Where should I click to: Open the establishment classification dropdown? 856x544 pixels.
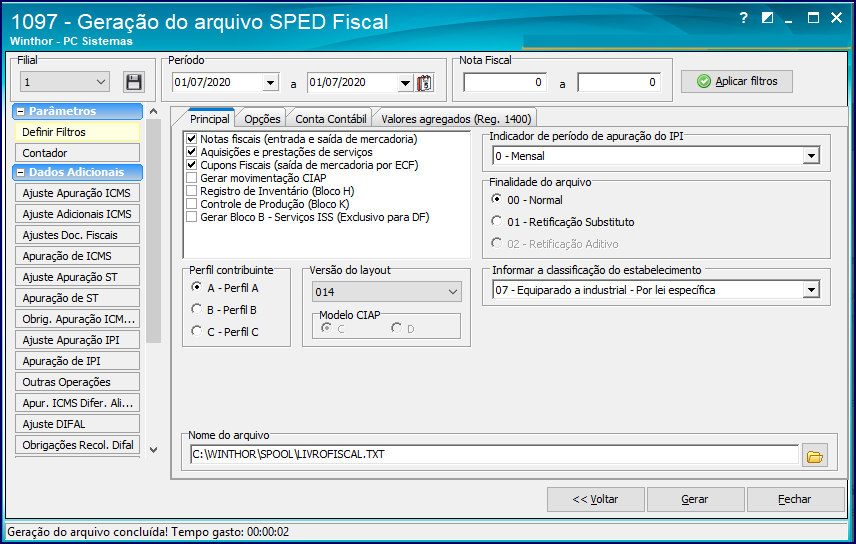coord(811,289)
